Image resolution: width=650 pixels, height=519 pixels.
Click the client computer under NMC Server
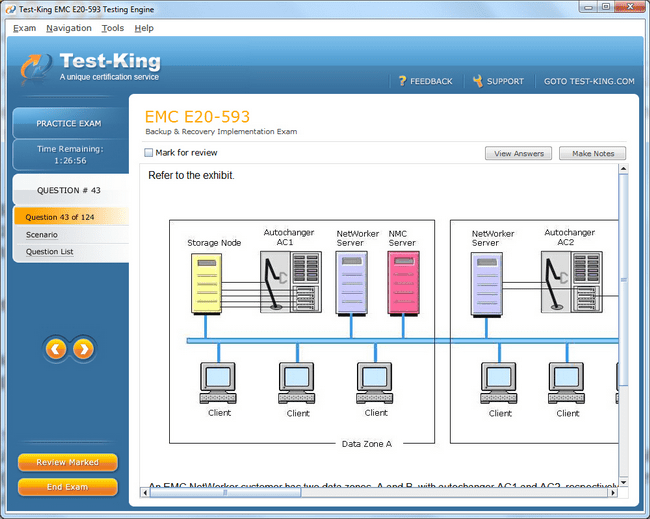(374, 383)
